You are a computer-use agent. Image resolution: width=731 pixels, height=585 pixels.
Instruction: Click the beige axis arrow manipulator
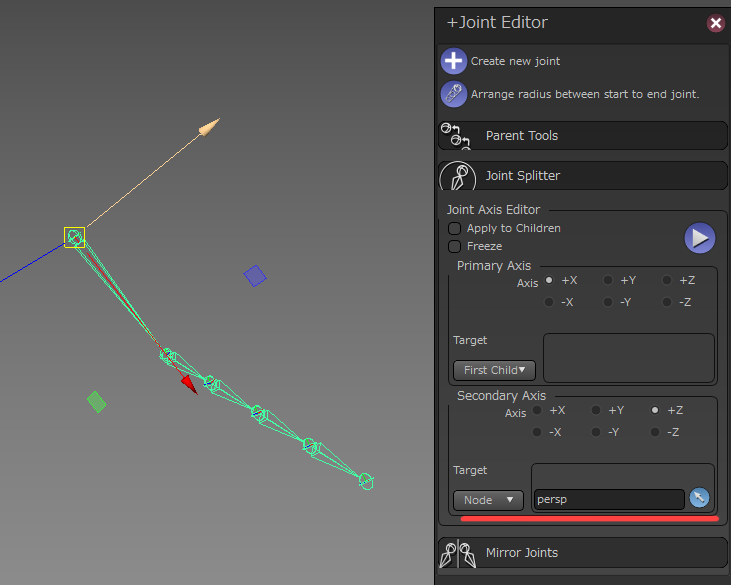pos(209,126)
